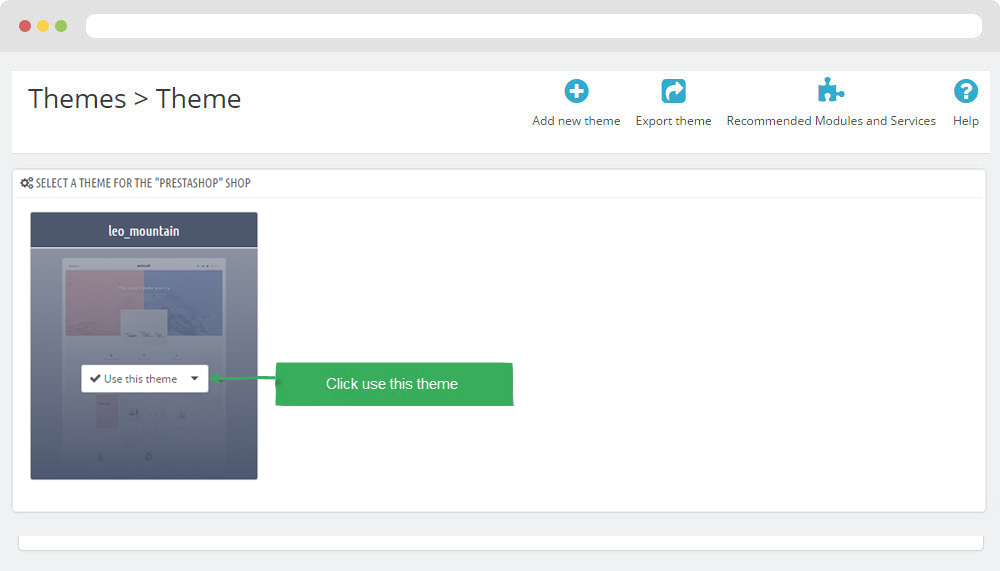Click the Add new theme plus icon
Viewport: 1000px width, 571px height.
point(576,91)
